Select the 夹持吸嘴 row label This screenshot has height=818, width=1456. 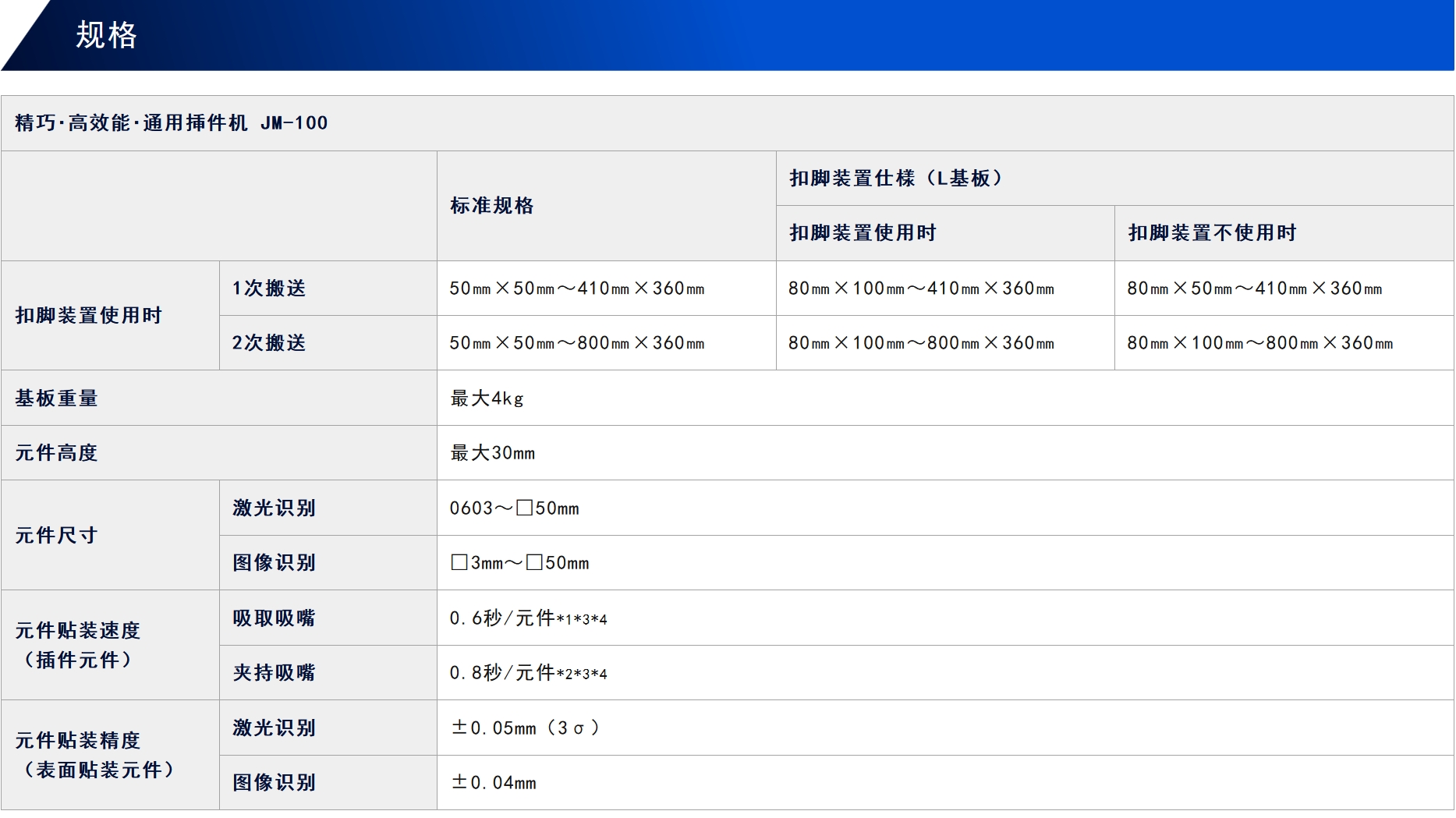pyautogui.click(x=270, y=672)
